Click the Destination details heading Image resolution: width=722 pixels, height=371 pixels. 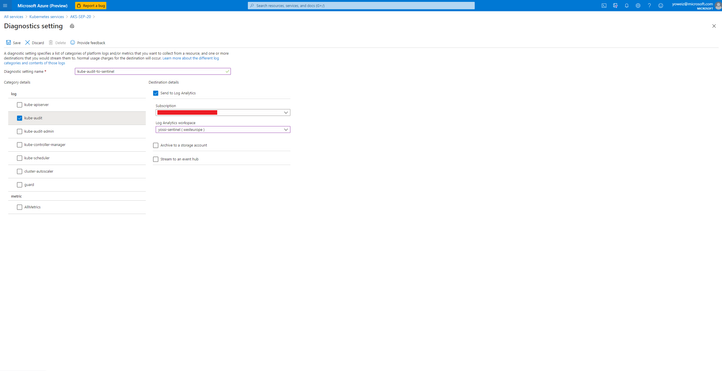164,82
